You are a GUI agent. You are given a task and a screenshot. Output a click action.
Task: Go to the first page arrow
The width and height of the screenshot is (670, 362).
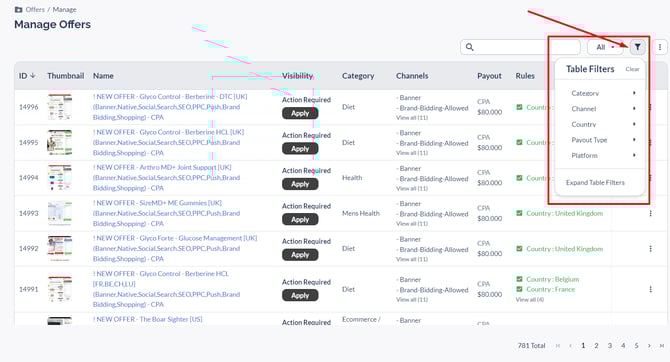(x=558, y=346)
